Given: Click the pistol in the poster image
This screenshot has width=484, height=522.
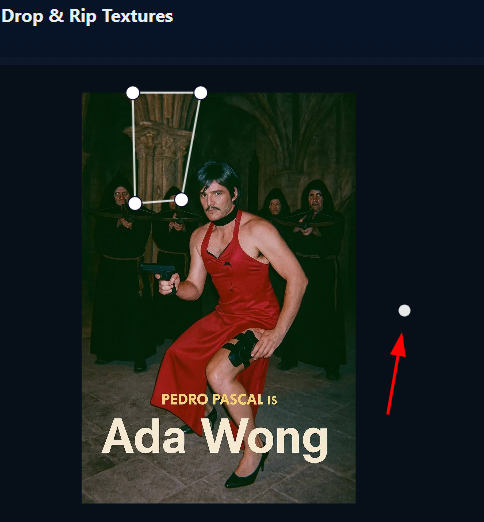Looking at the screenshot, I should [x=160, y=275].
